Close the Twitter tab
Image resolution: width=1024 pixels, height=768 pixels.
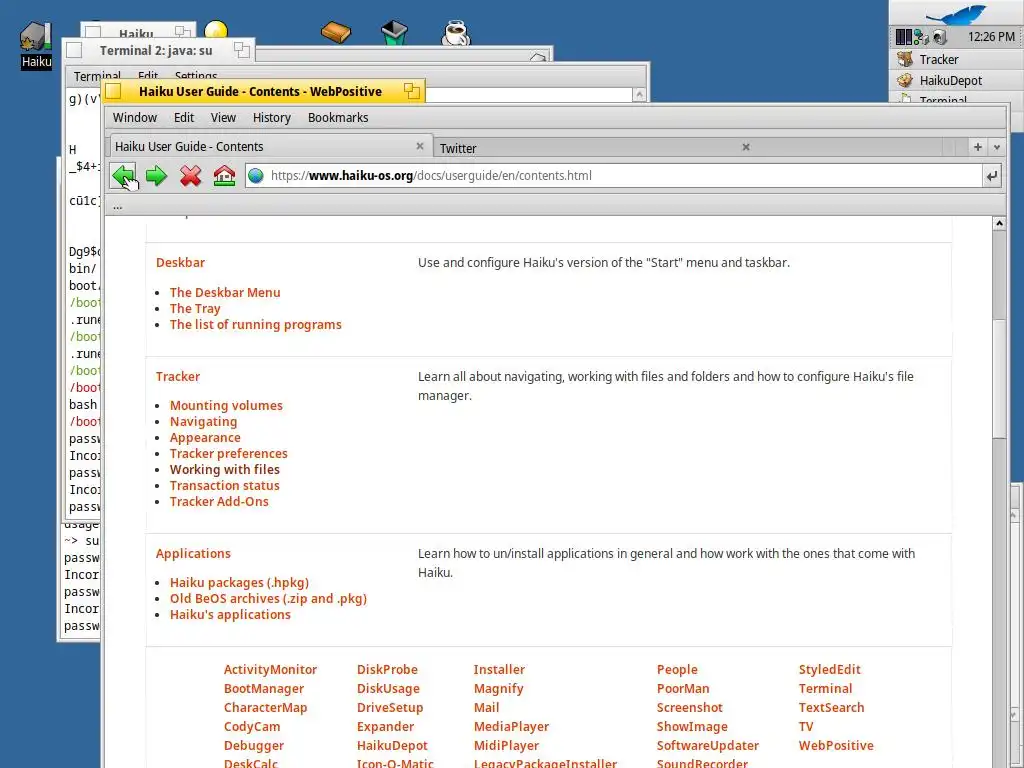coord(746,148)
